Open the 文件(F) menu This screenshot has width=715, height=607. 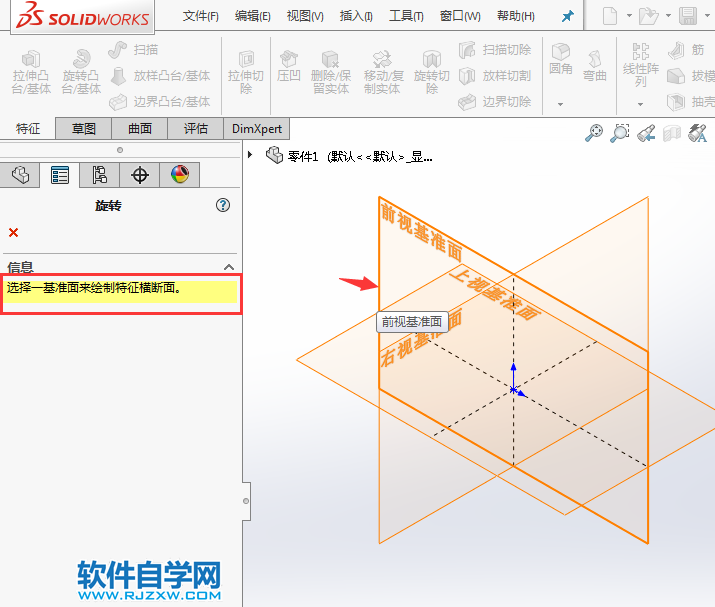click(201, 16)
